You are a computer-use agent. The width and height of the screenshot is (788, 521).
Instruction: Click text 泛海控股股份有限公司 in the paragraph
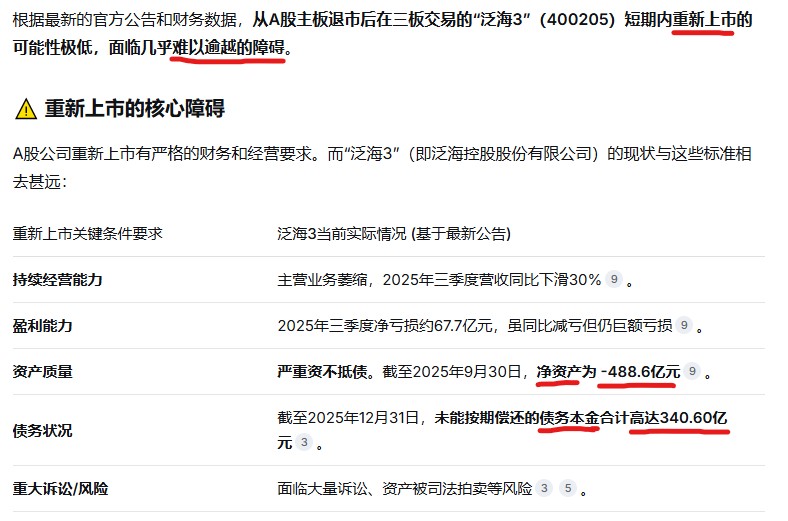(512, 153)
